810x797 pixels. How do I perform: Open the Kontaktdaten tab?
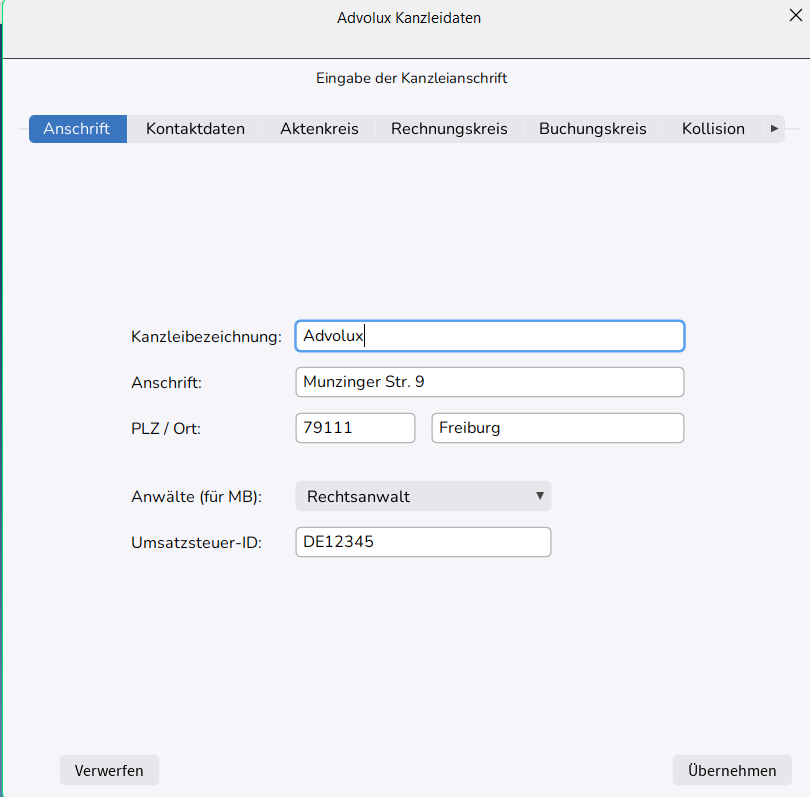tap(195, 129)
